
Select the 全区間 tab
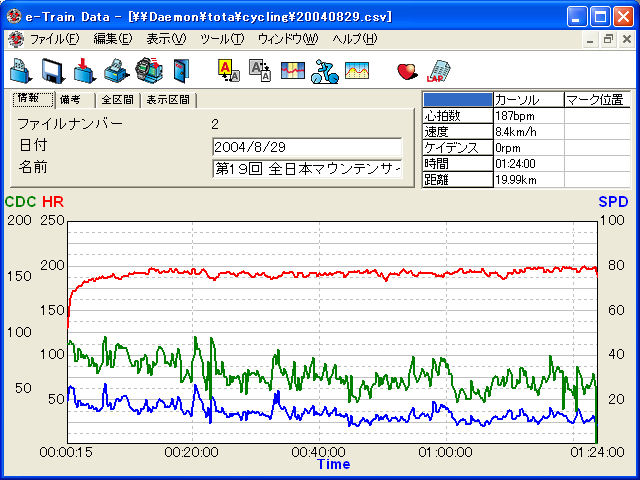[x=117, y=100]
